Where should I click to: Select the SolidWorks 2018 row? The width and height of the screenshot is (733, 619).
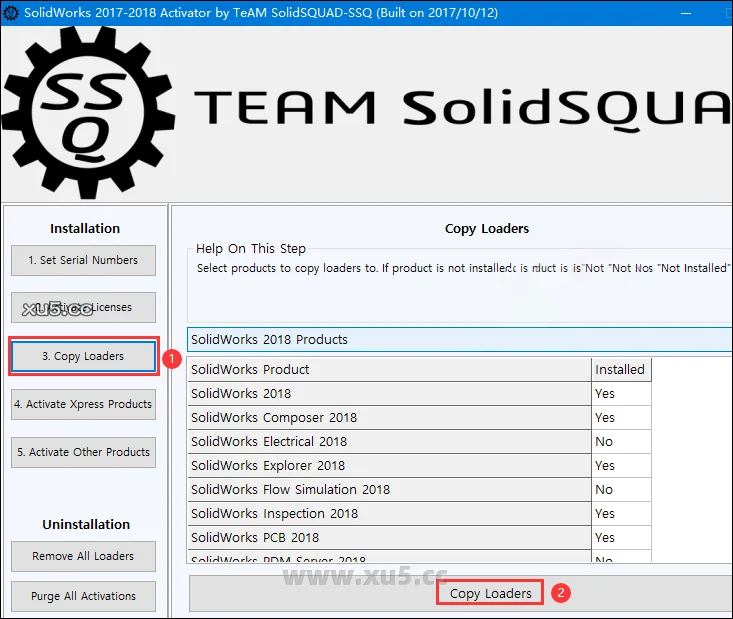point(389,393)
